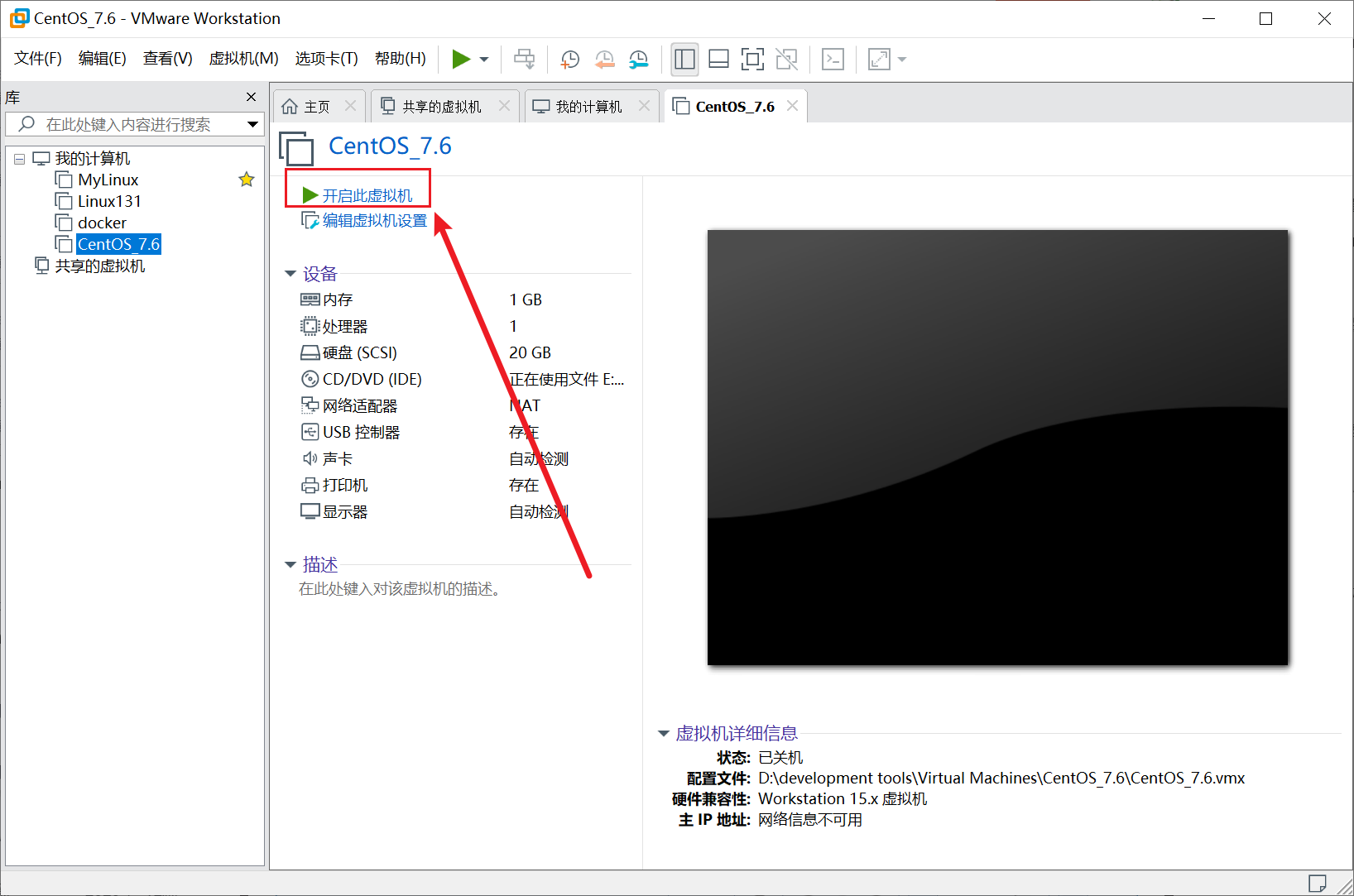The height and width of the screenshot is (896, 1354).
Task: Collapse the 描述 section
Action: tap(290, 565)
